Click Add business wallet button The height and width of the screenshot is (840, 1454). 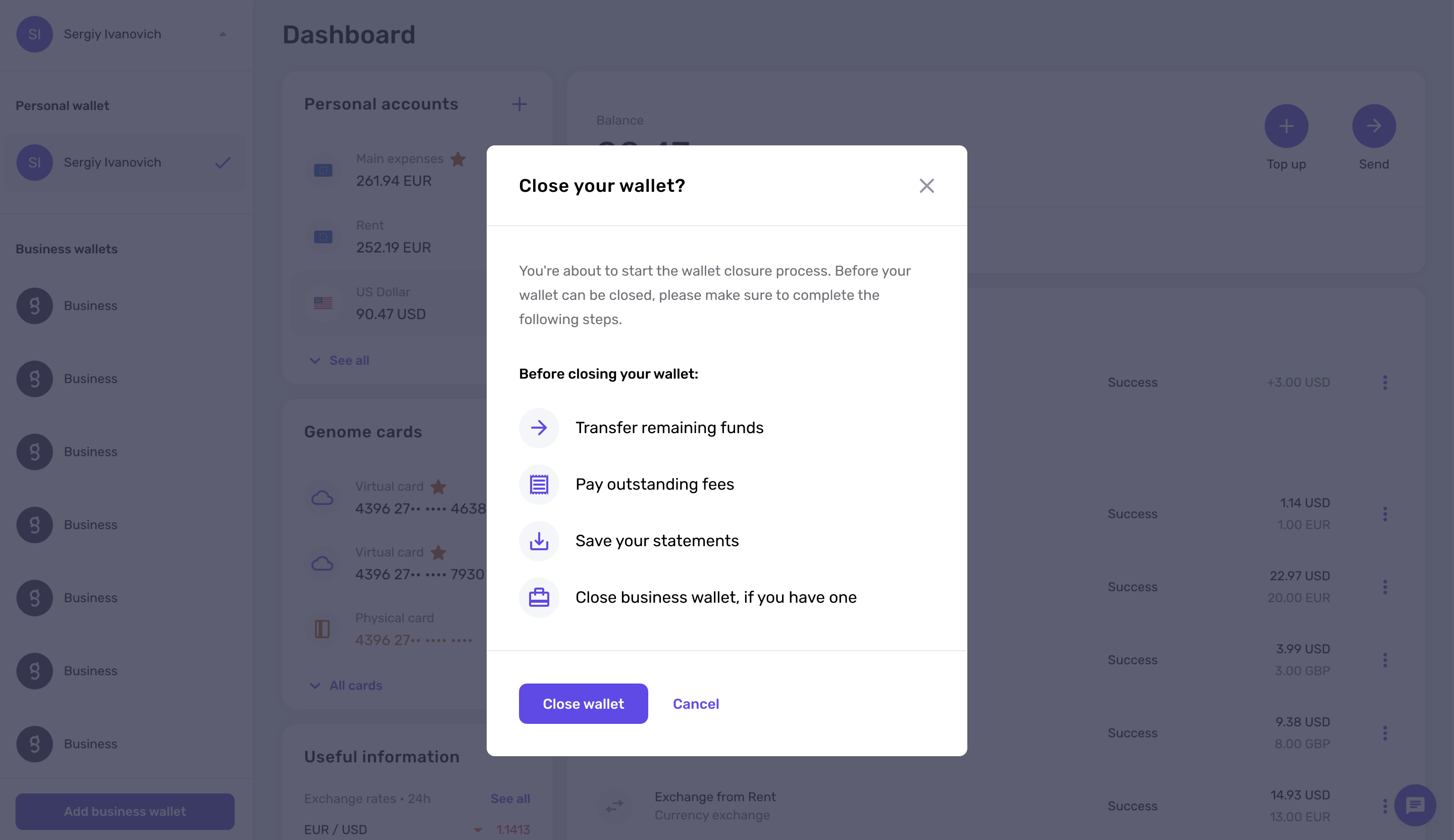click(125, 811)
